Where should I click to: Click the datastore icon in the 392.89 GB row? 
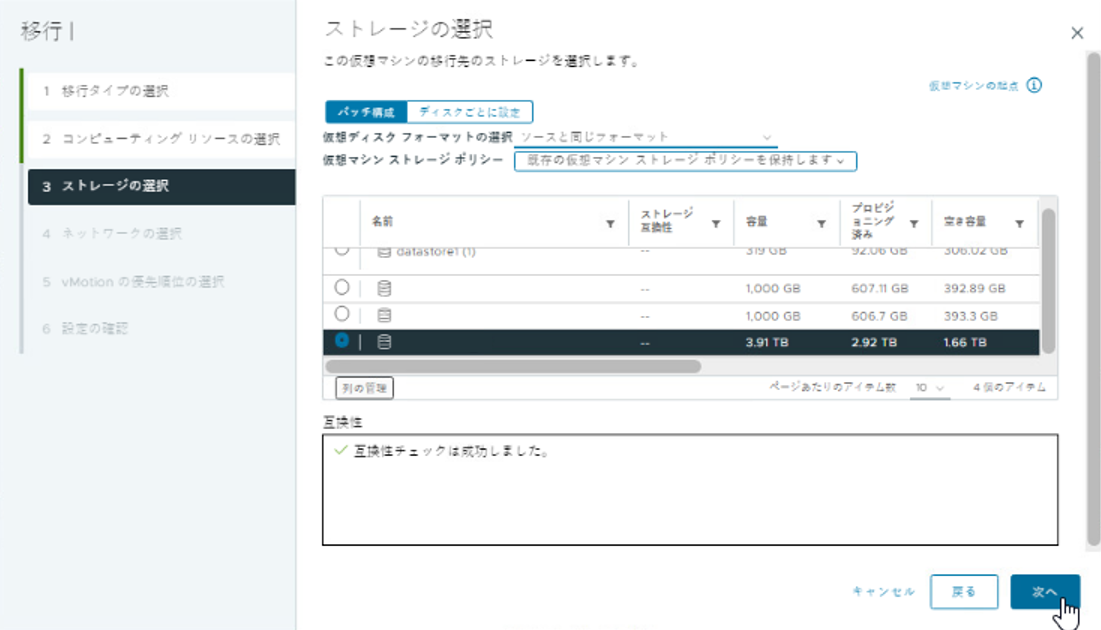(384, 288)
